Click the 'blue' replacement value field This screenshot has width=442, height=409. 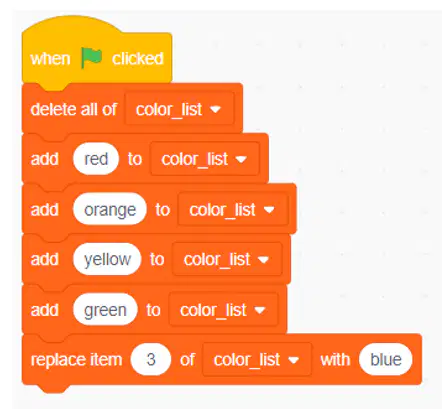386,360
